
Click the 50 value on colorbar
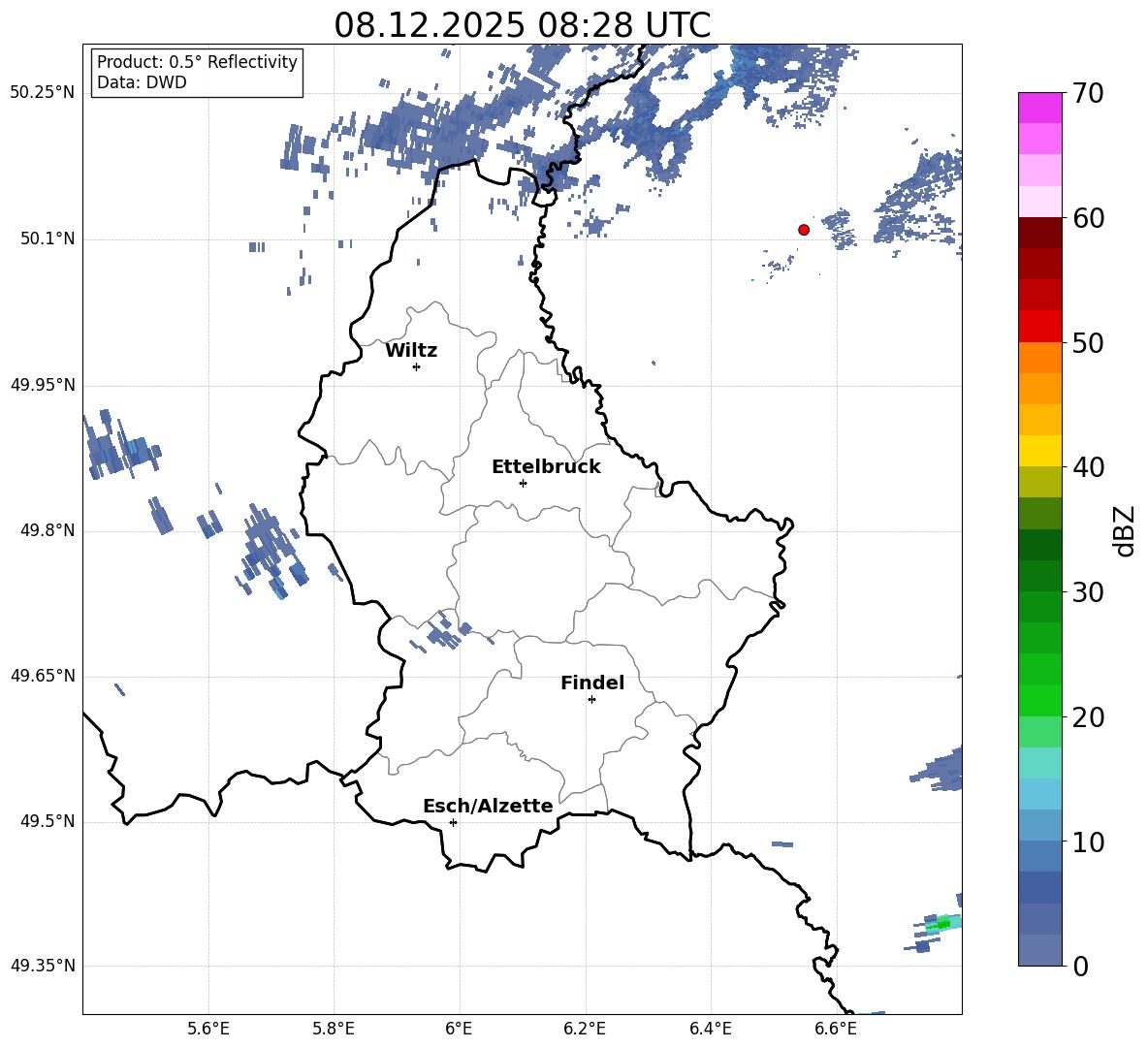point(1087,342)
